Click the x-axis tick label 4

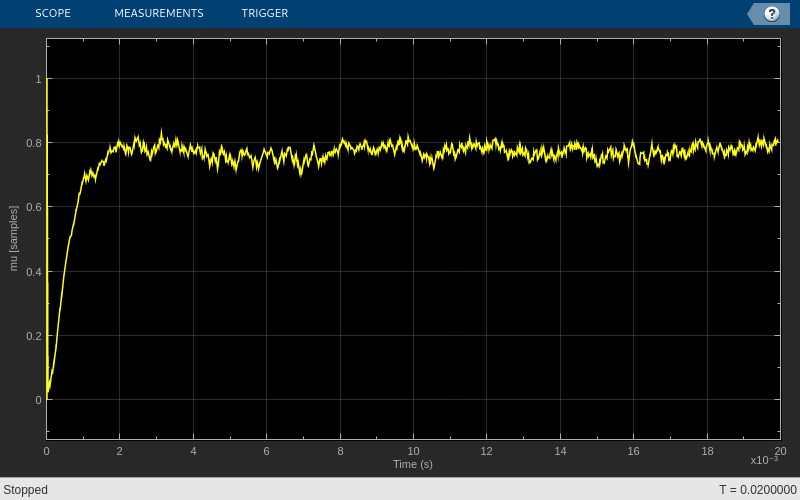pos(193,451)
